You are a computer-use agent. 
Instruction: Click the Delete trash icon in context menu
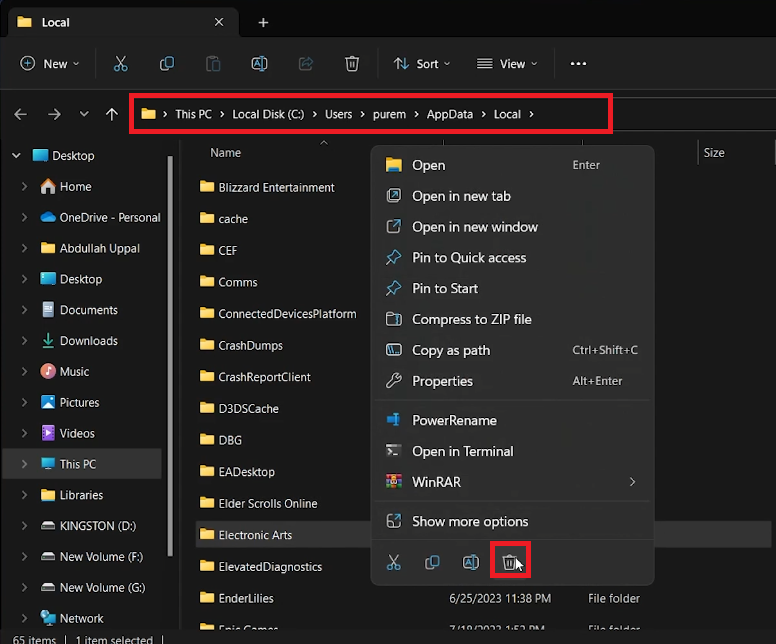pos(509,563)
